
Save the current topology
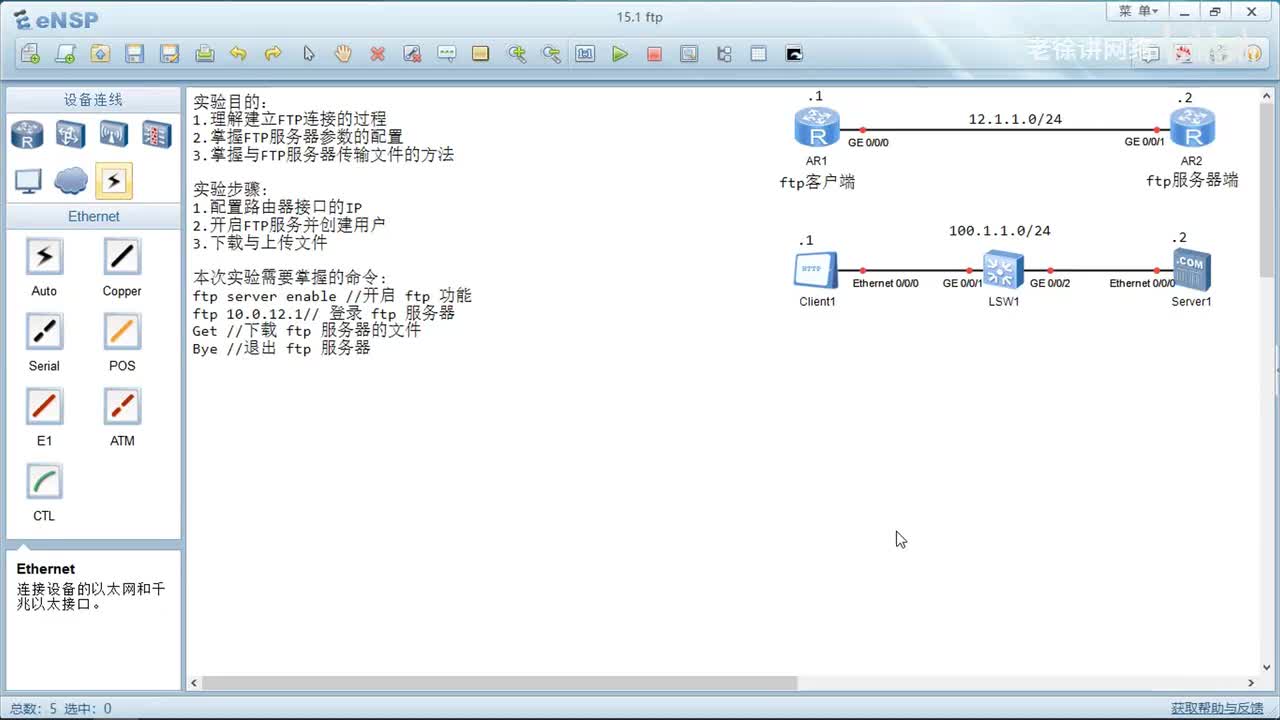tap(135, 54)
